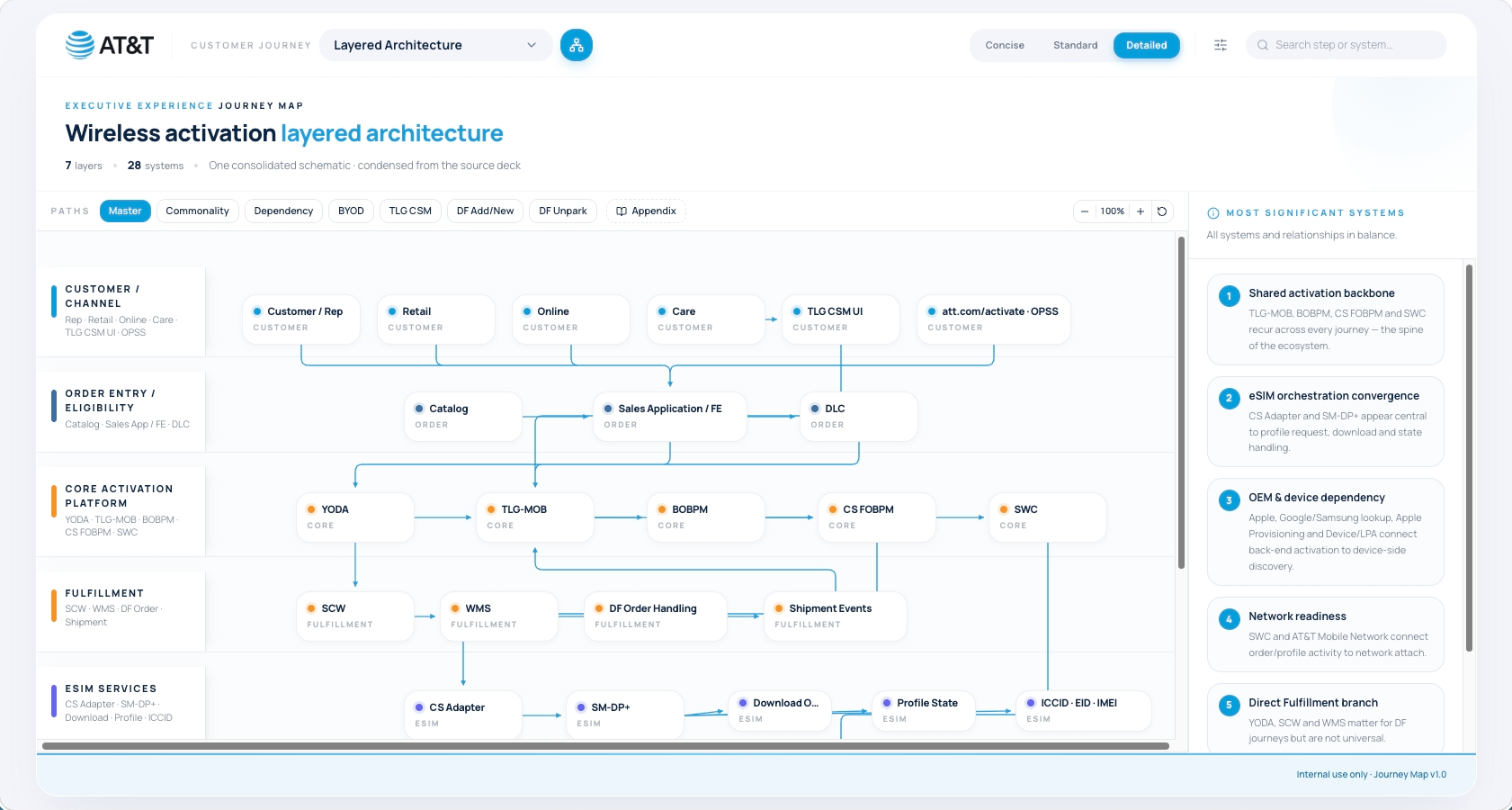Open the BYOD path
The width and height of the screenshot is (1512, 810).
tap(351, 211)
